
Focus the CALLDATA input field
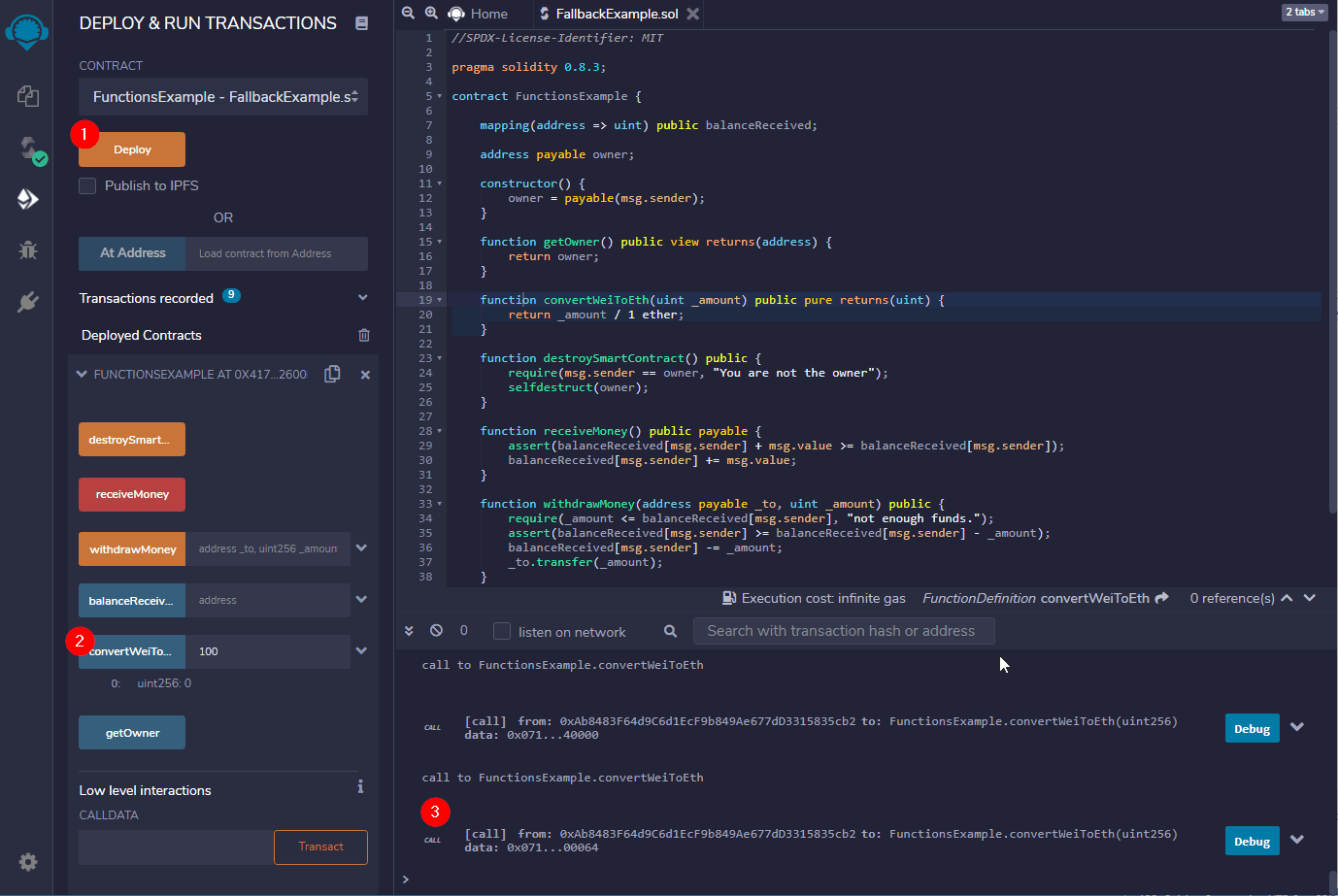pyautogui.click(x=176, y=847)
